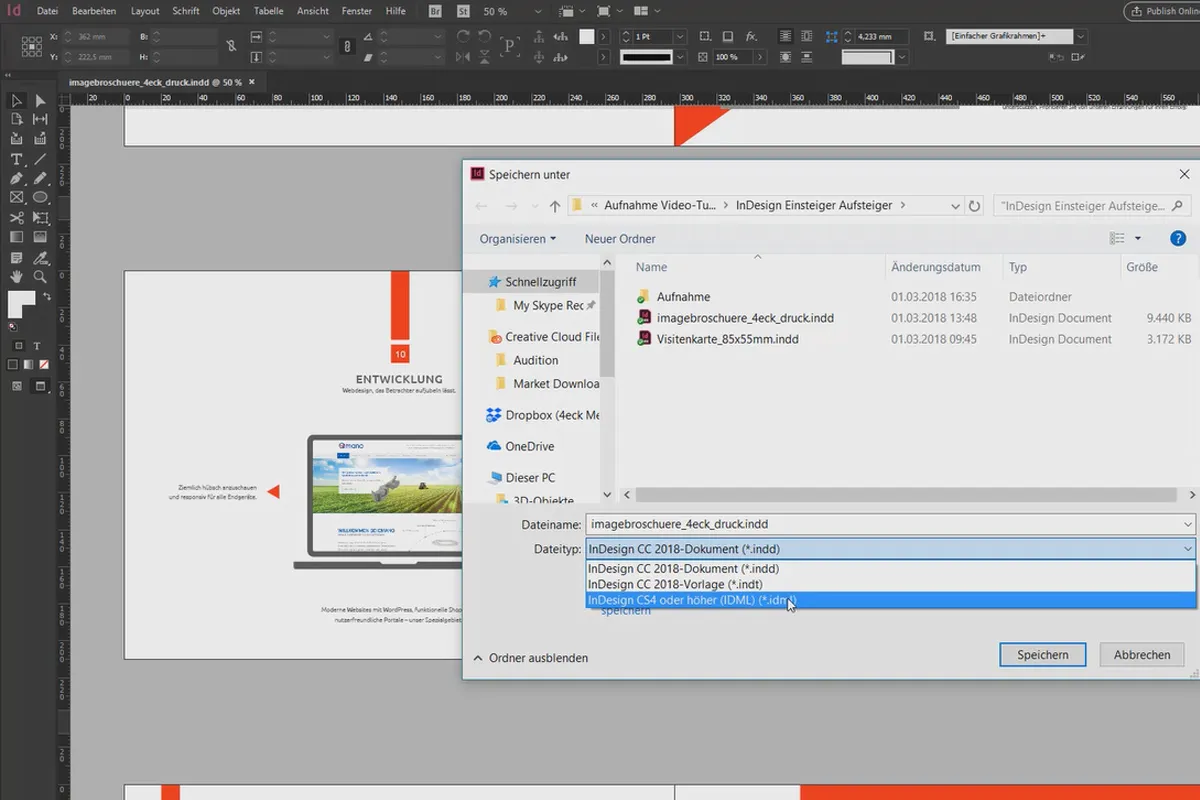Open the Schrift menu

point(186,11)
